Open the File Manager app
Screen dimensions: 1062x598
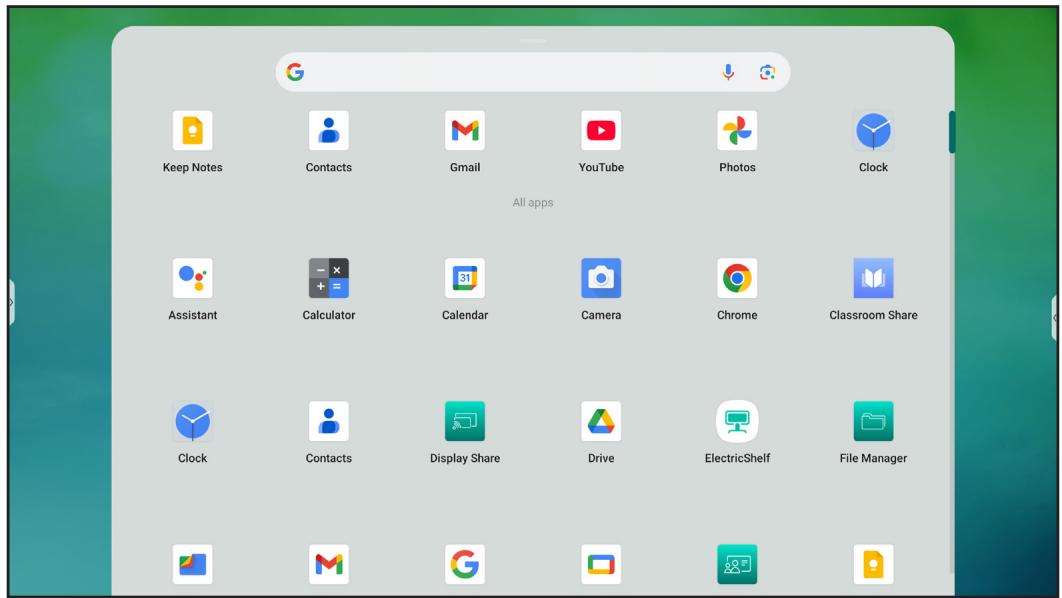(x=873, y=421)
